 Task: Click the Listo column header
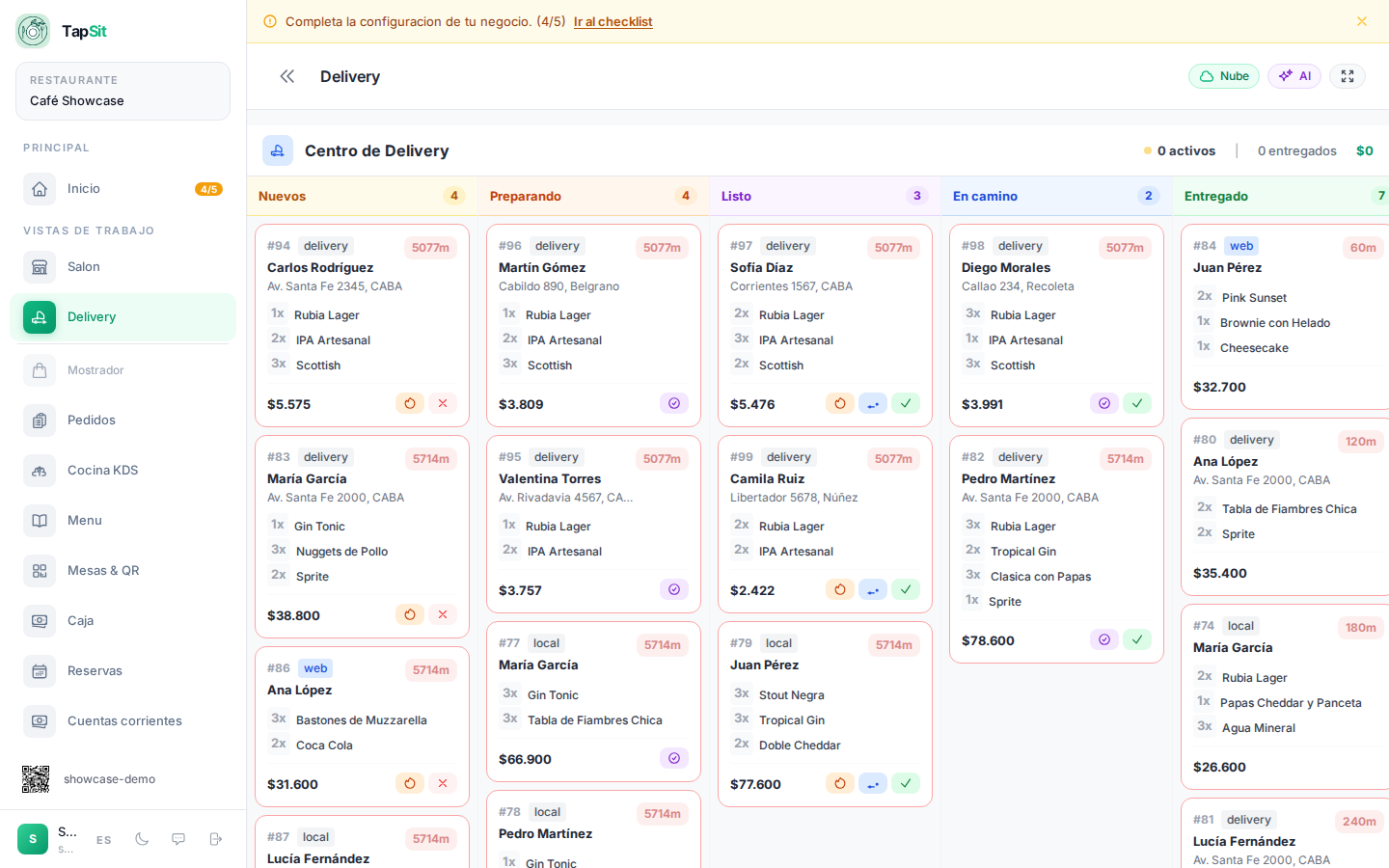826,196
